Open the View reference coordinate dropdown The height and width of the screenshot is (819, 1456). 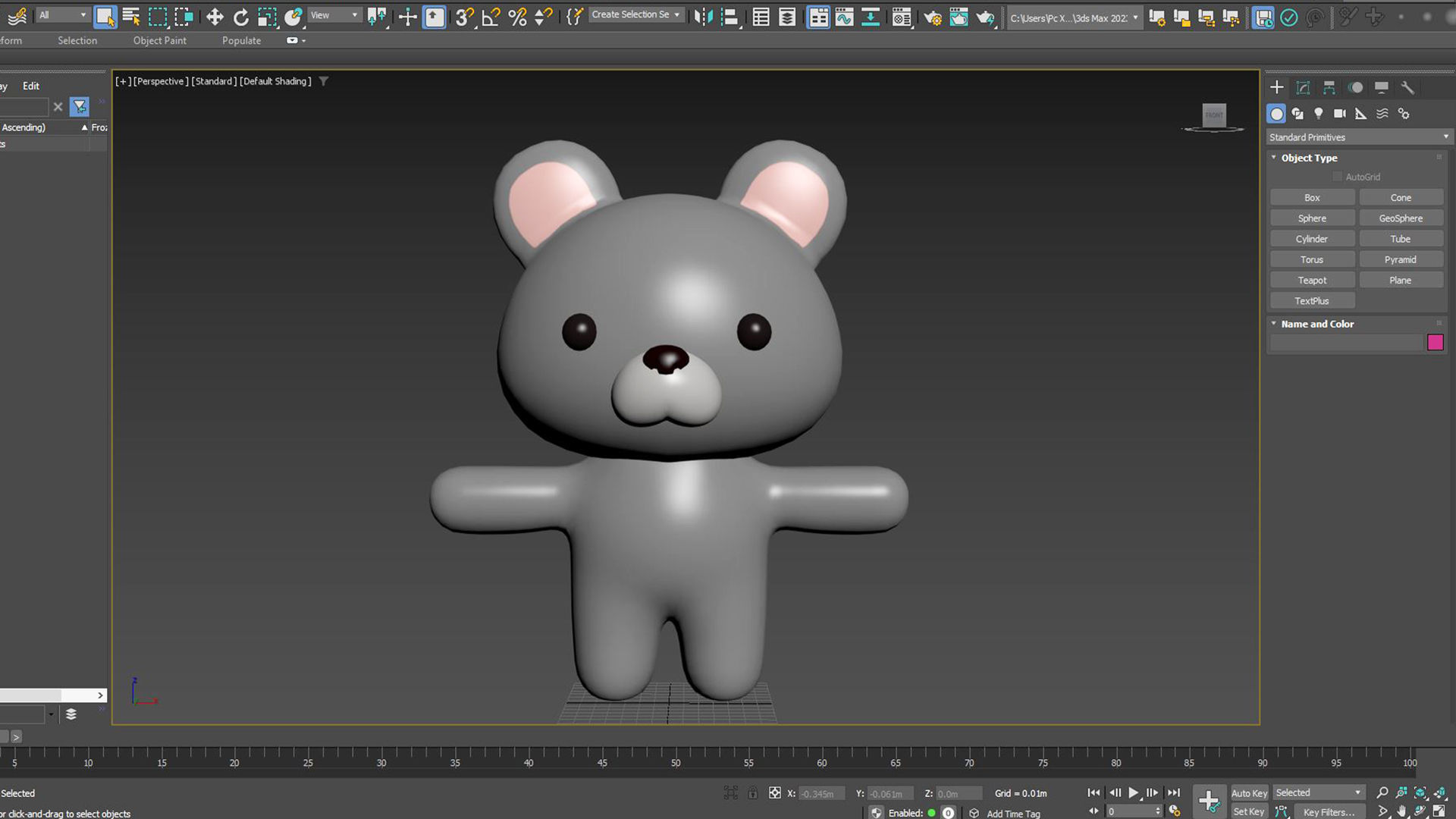(x=334, y=15)
